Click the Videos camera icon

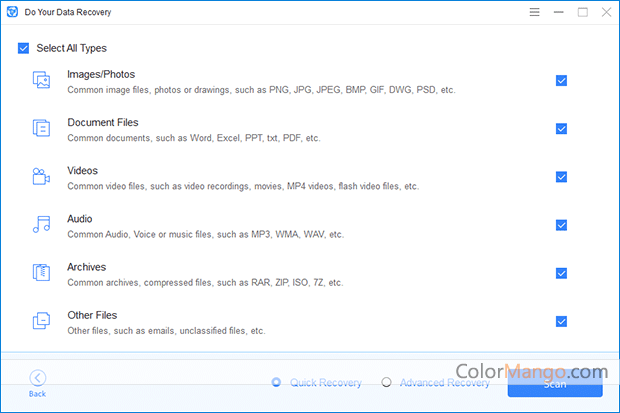(x=41, y=177)
